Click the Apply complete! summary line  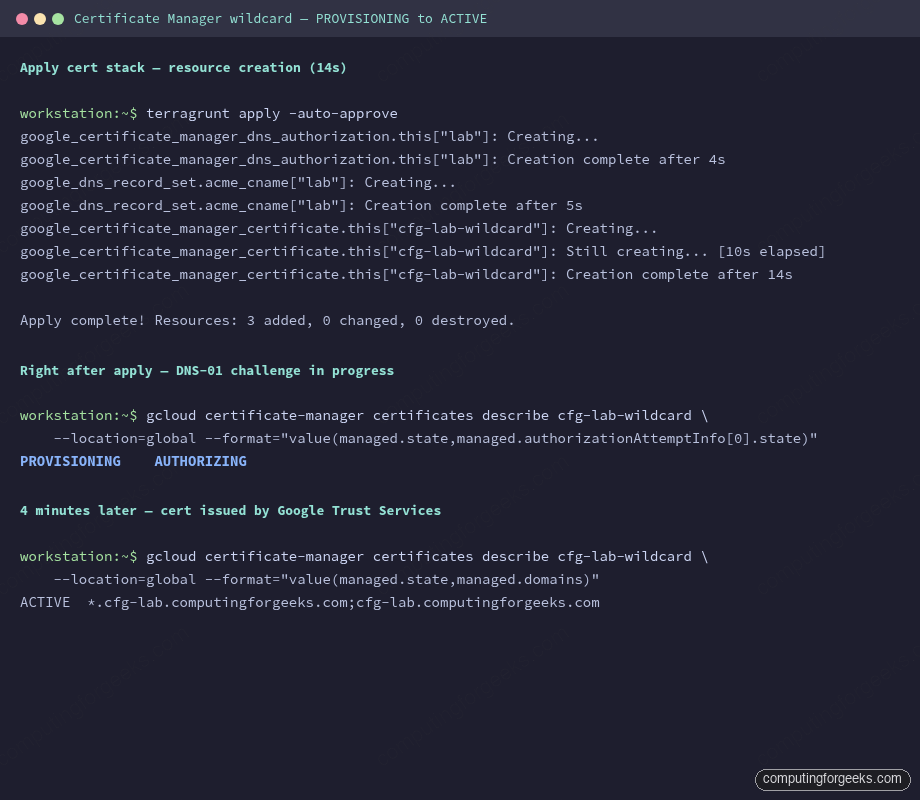point(266,320)
